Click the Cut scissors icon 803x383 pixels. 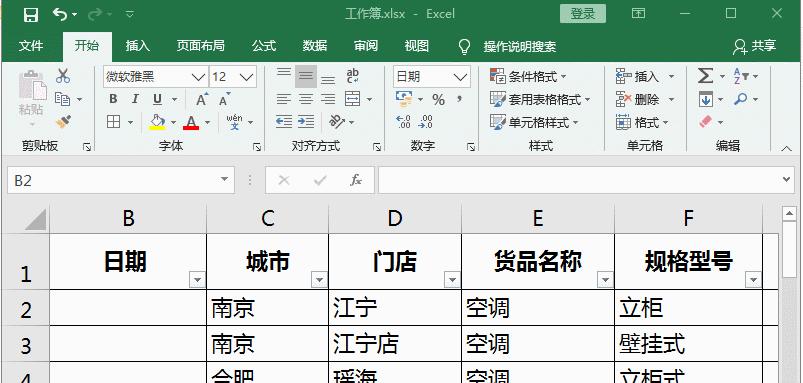coord(63,76)
